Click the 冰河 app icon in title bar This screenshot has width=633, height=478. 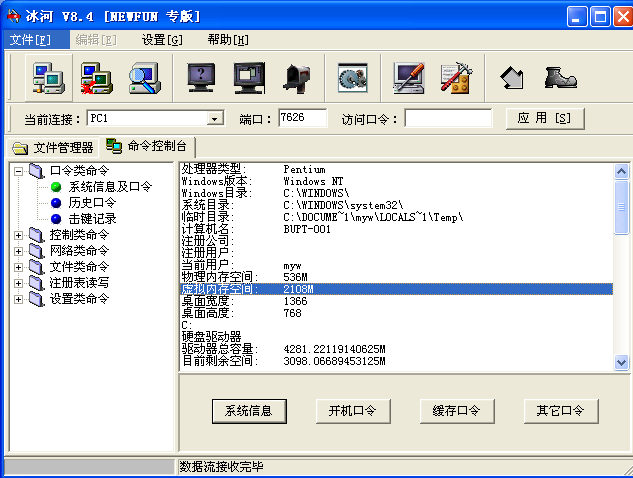[x=14, y=16]
